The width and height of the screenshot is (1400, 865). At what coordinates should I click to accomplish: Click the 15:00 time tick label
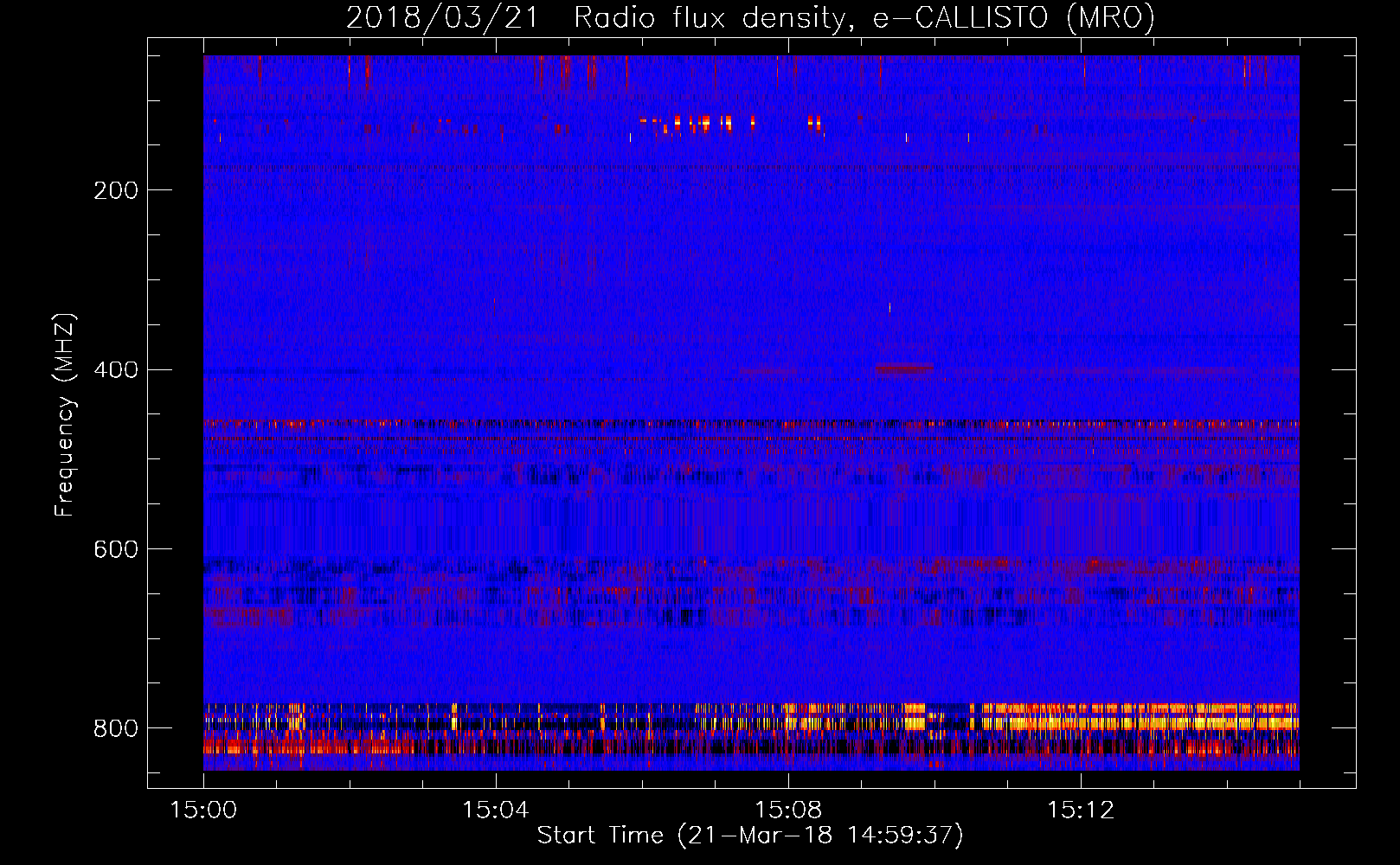click(203, 811)
